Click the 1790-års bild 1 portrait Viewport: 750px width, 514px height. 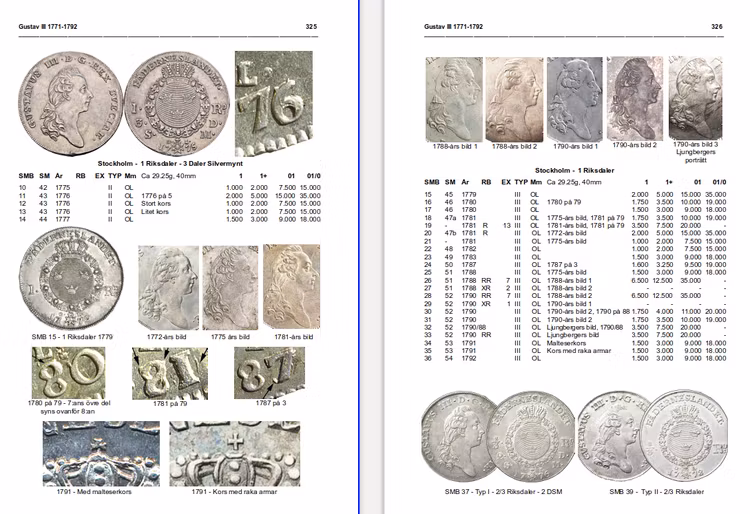click(577, 98)
